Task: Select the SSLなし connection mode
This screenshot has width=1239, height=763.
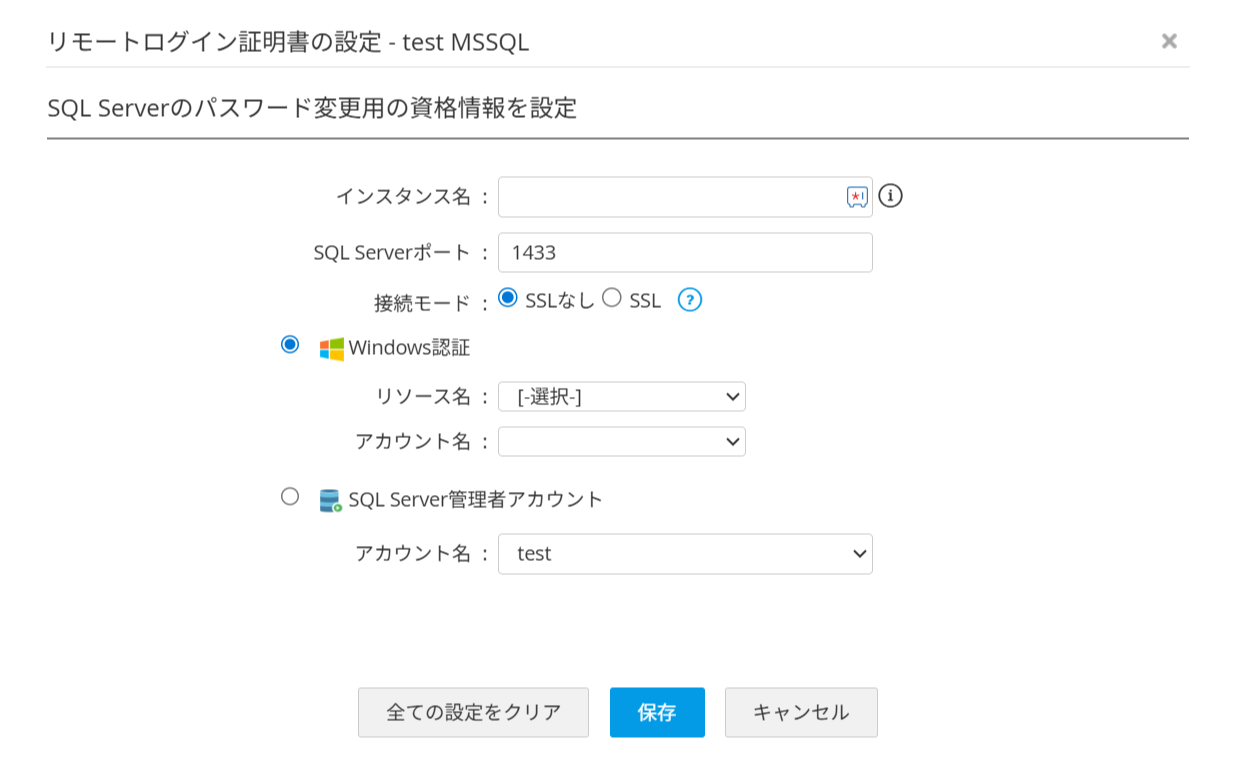Action: coord(508,298)
